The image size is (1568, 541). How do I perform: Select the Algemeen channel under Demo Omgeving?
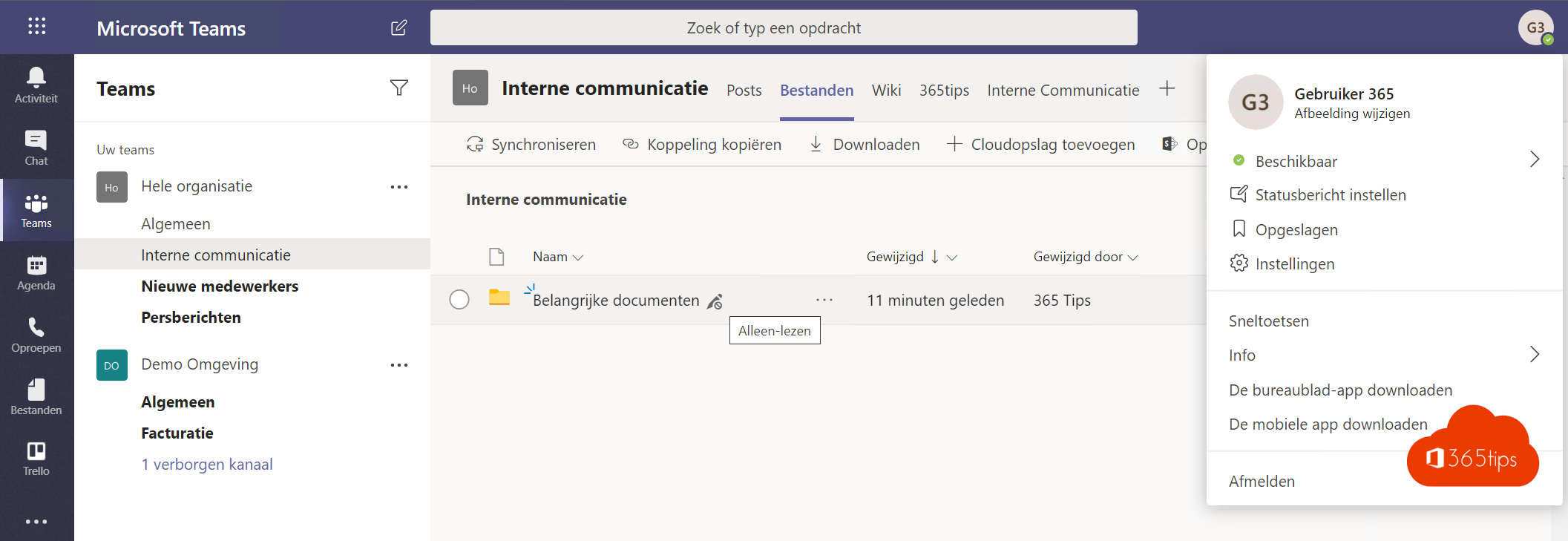coord(178,401)
